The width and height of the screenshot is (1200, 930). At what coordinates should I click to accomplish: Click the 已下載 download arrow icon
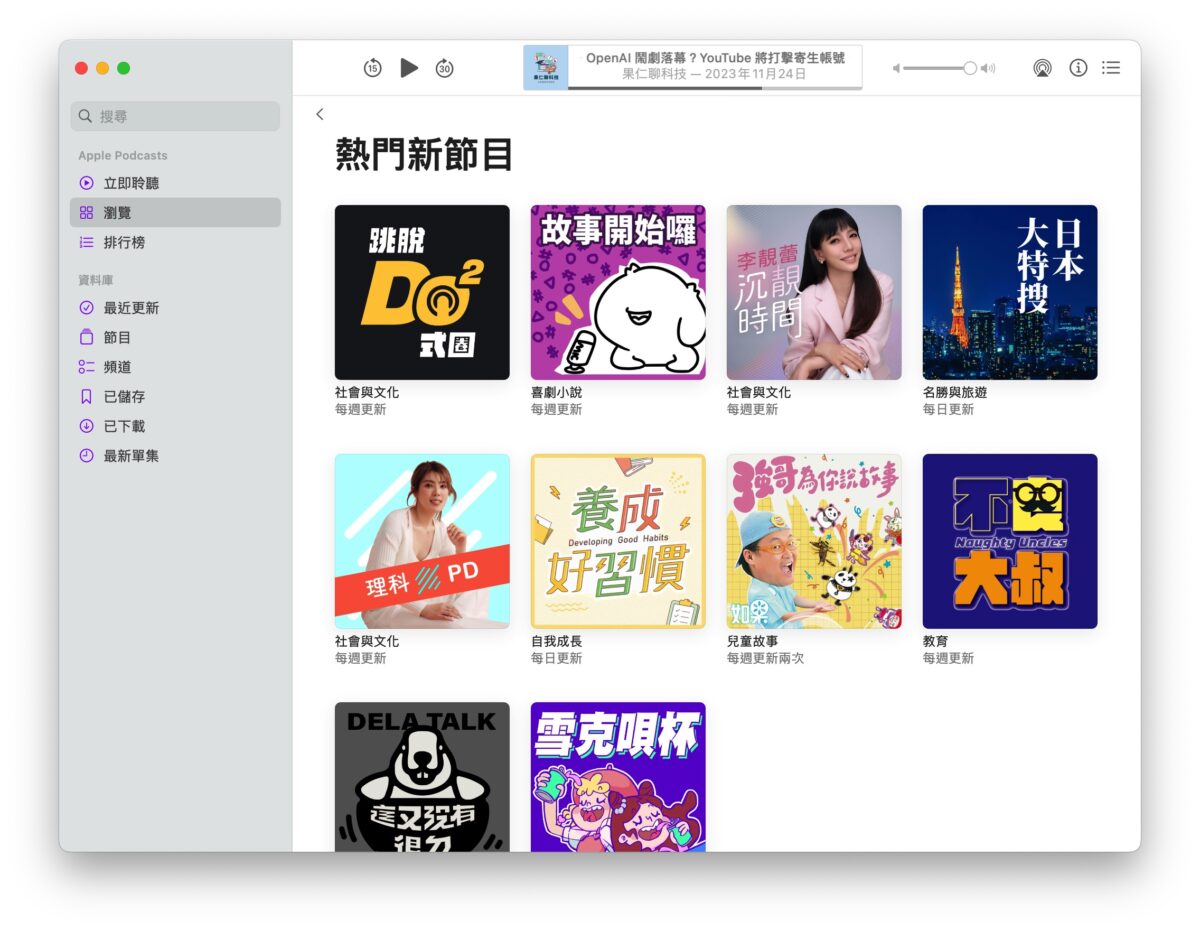coord(86,426)
